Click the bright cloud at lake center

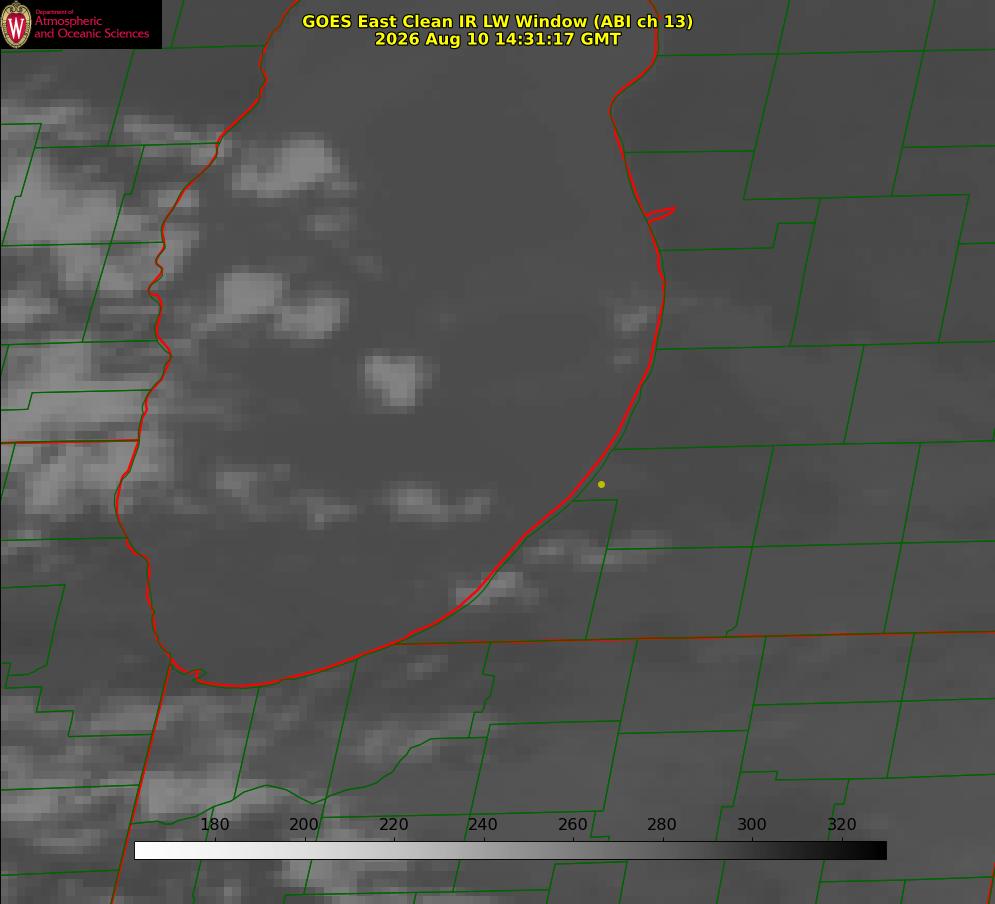(x=397, y=379)
